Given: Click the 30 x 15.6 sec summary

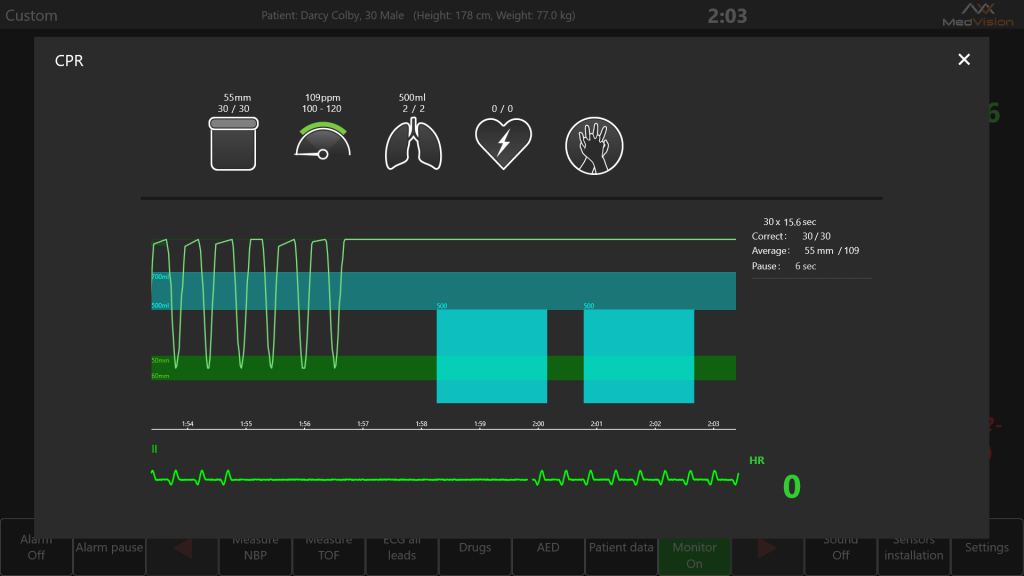Looking at the screenshot, I should [x=790, y=222].
